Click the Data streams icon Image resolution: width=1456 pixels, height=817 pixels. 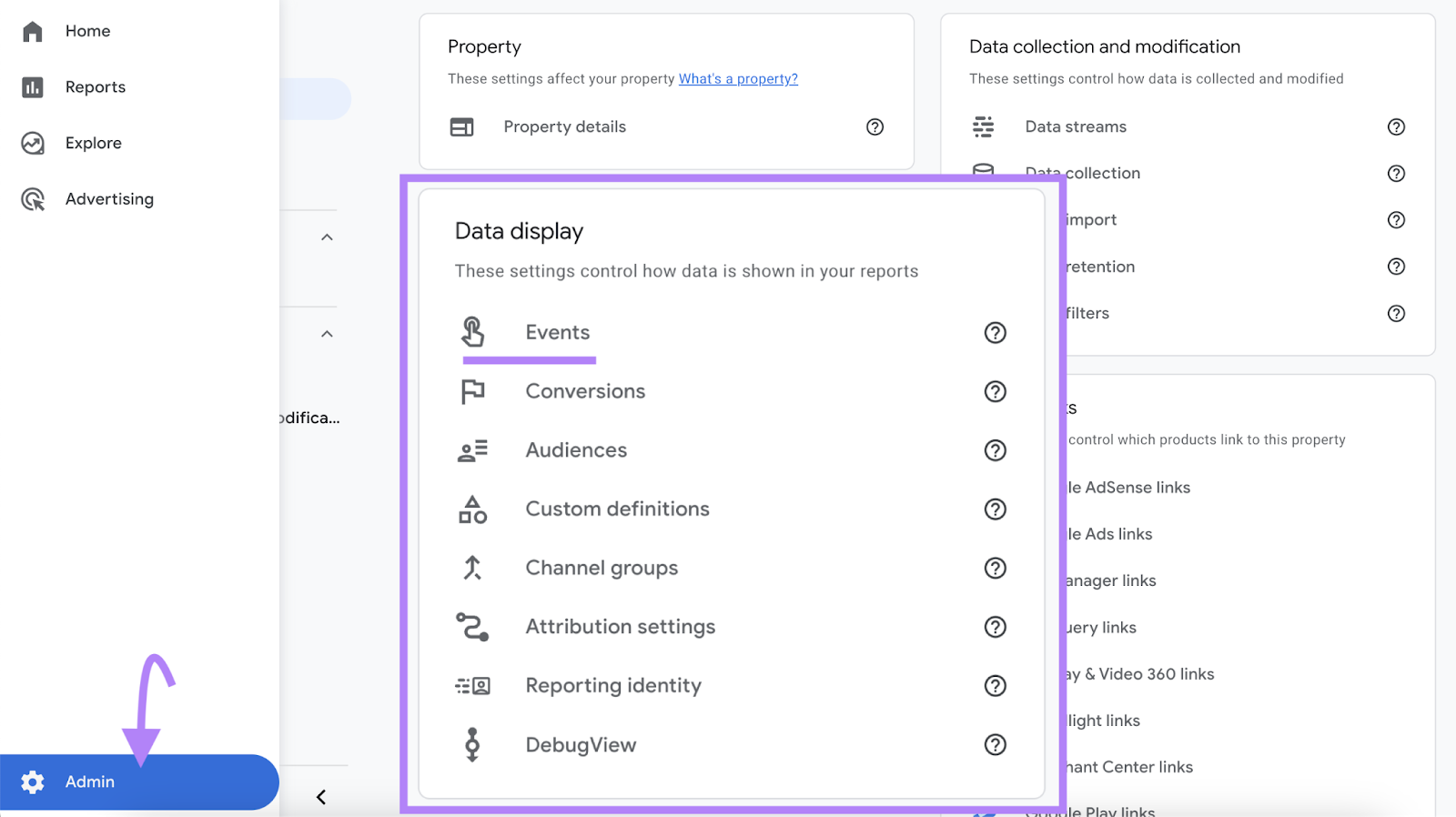pyautogui.click(x=984, y=127)
